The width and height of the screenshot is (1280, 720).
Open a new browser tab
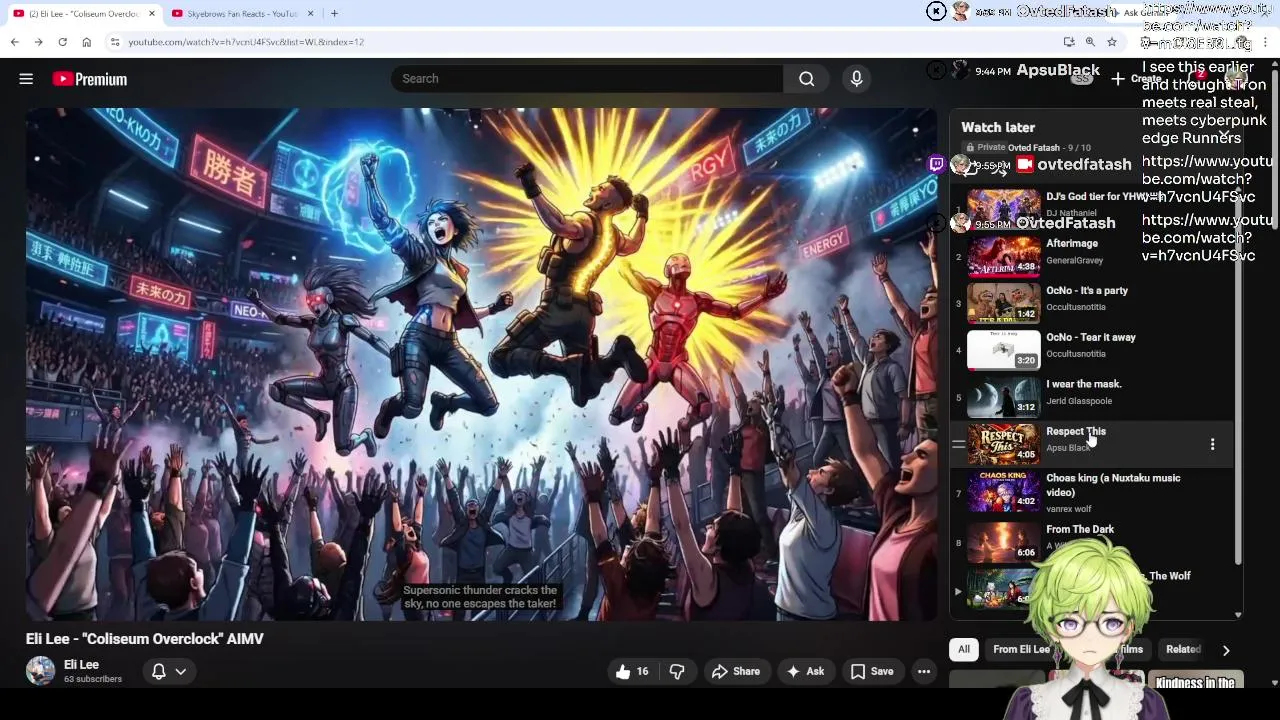point(334,13)
